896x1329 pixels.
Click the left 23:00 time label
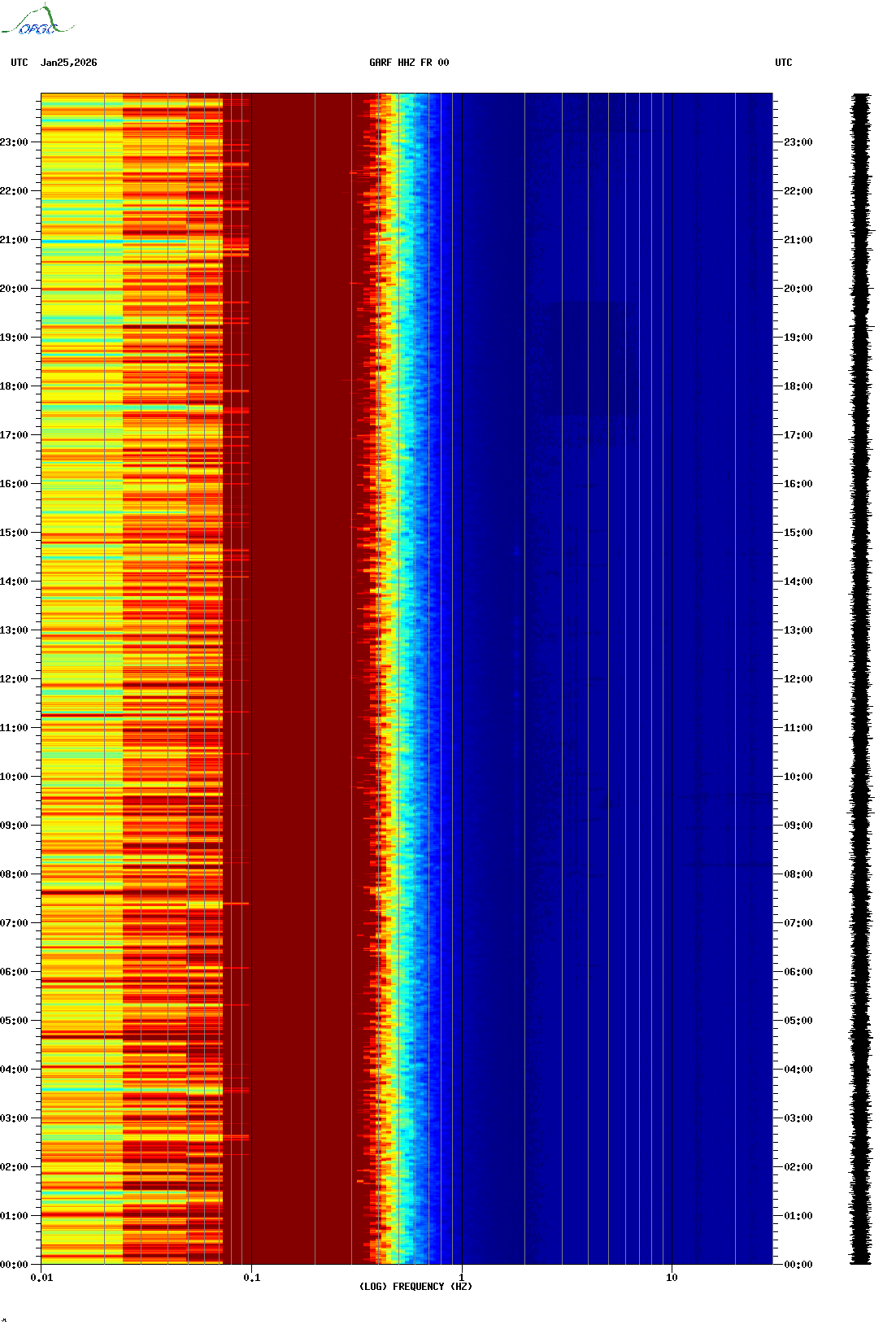[x=14, y=142]
